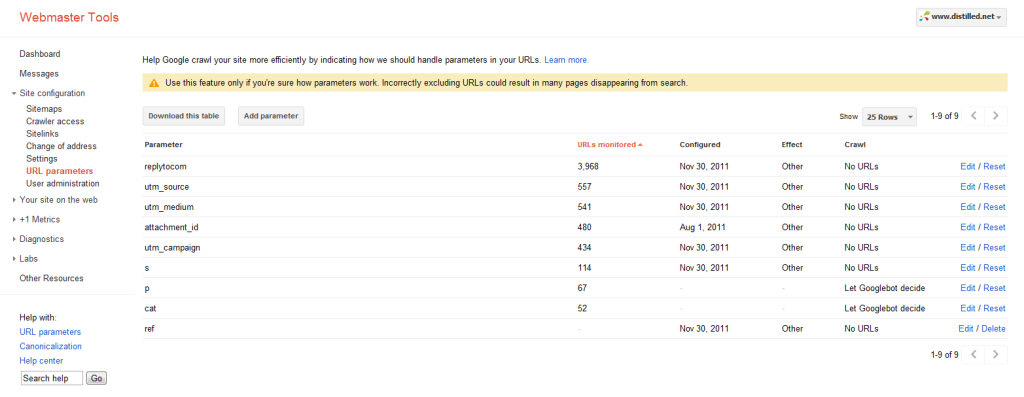Screen dimensions: 1024x397
Task: Reset the attachment_id parameter
Action: pyautogui.click(x=994, y=227)
